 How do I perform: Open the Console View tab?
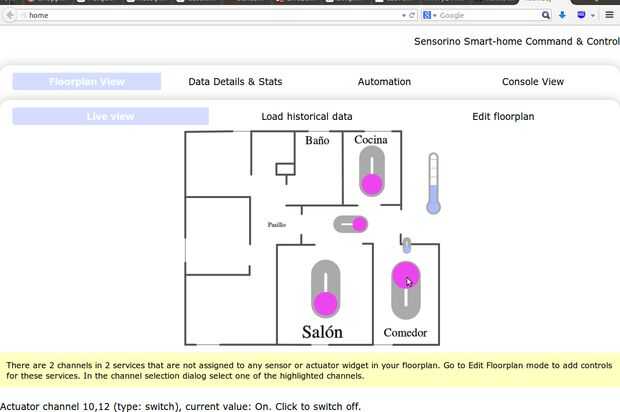533,81
